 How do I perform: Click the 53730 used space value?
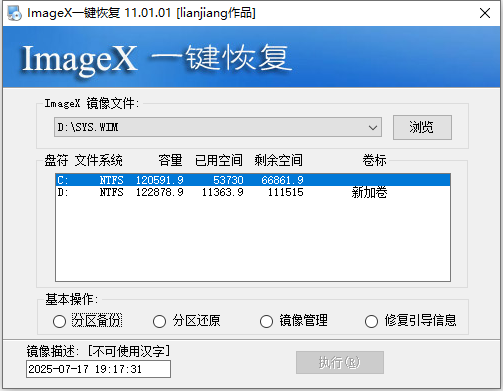[x=228, y=180]
